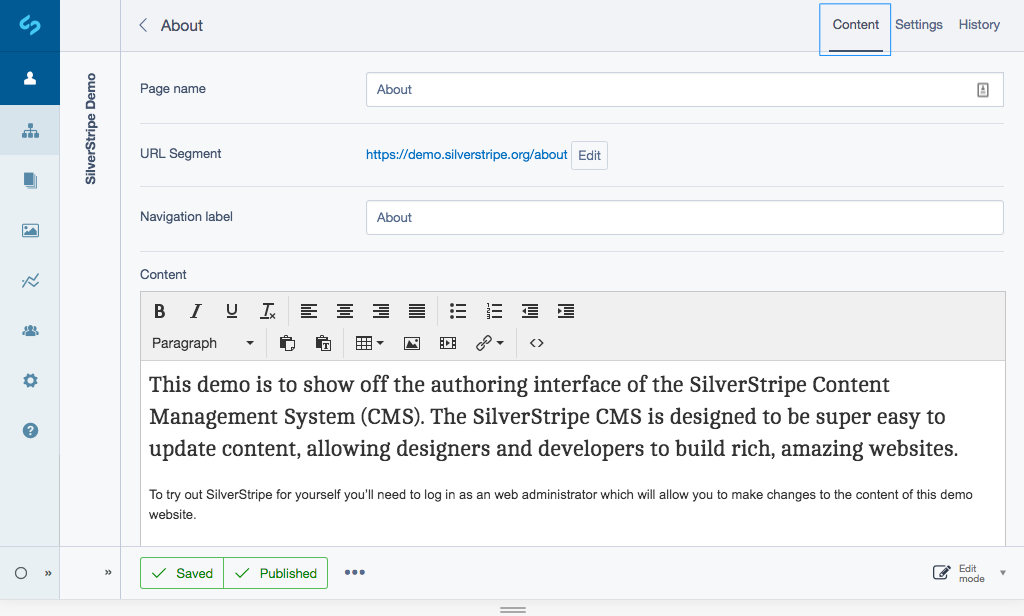
Task: Clear formatting with the T-x icon
Action: click(267, 311)
